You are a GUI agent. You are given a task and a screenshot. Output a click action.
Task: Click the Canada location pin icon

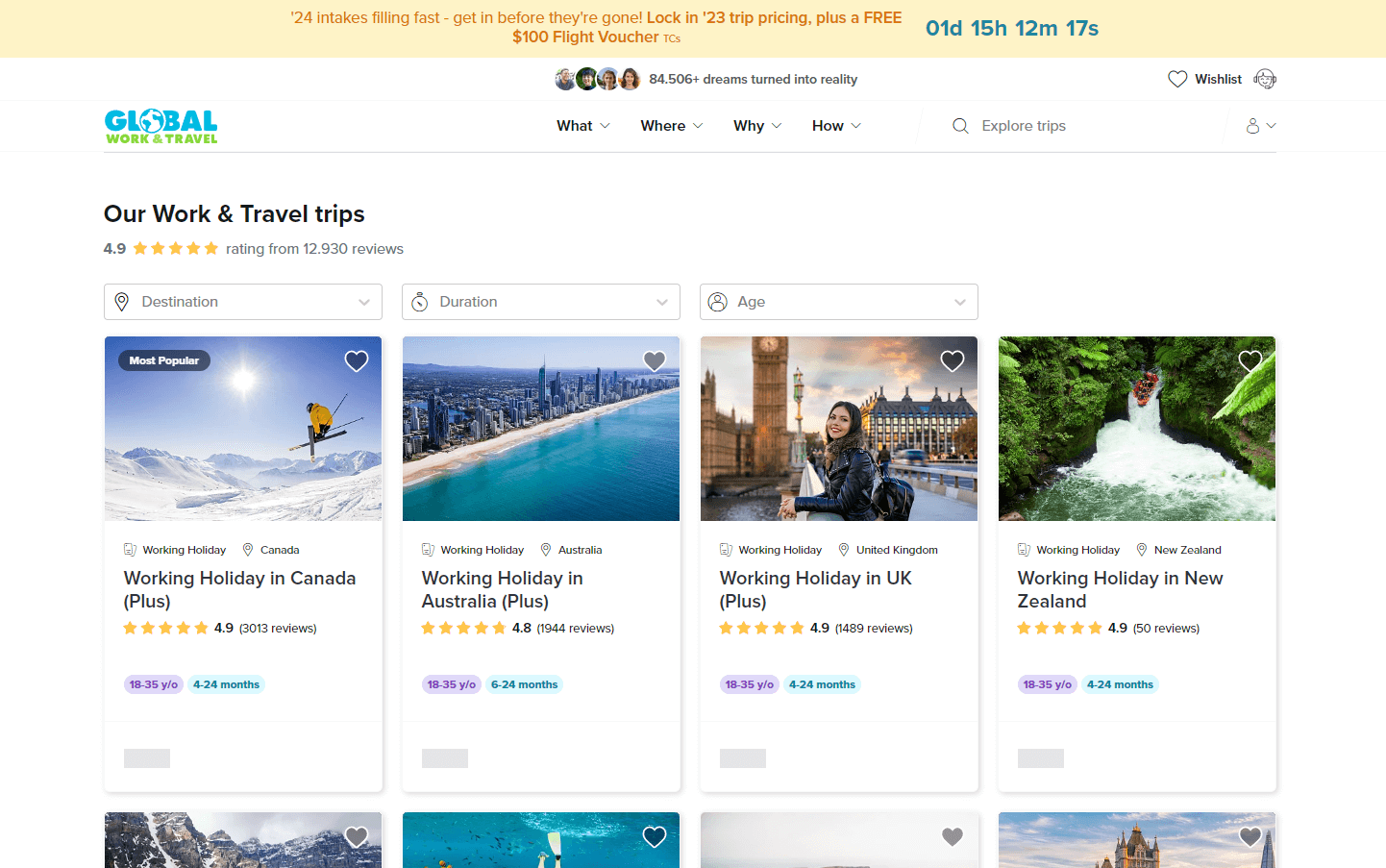(248, 550)
